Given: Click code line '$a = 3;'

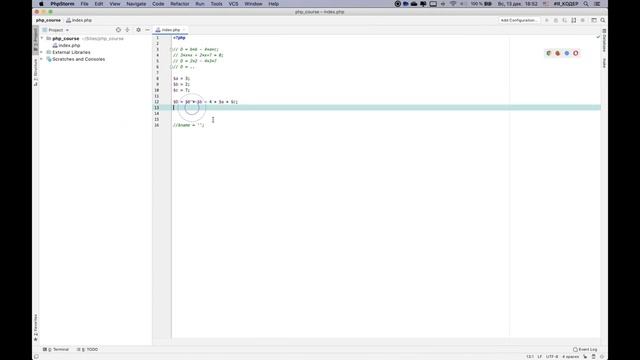Looking at the screenshot, I should coord(181,78).
